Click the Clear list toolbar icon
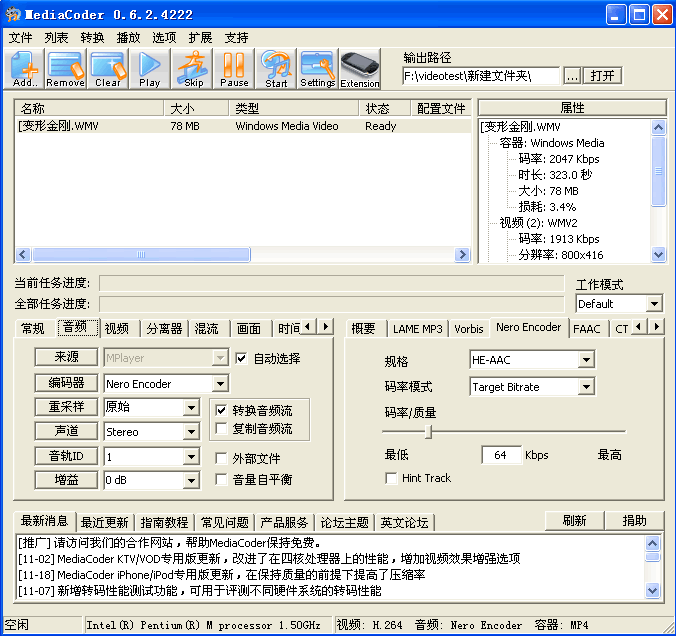Screen dimensions: 676x636 [108, 69]
